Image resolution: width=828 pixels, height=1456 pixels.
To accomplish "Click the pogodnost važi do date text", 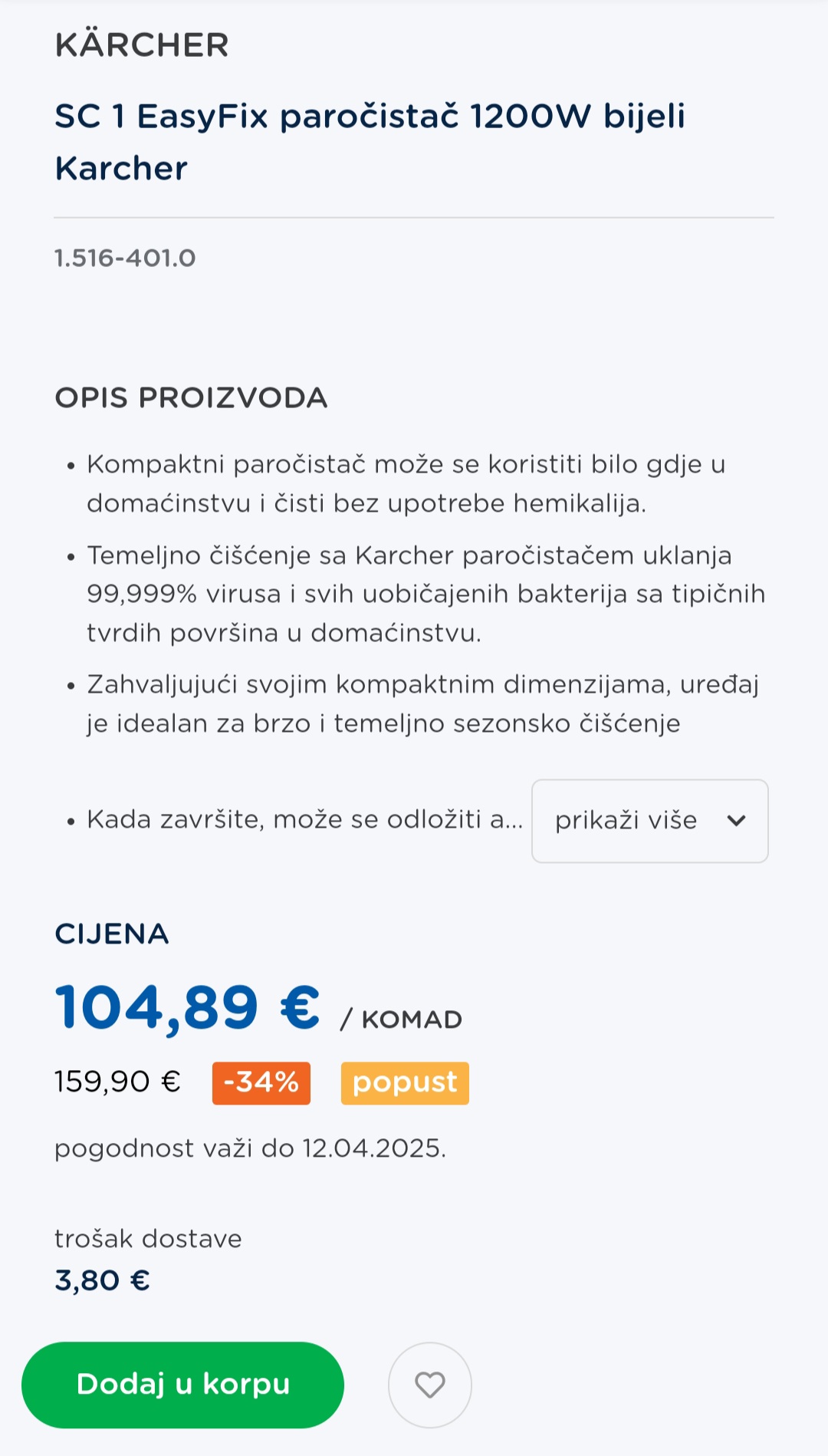I will [250, 1148].
